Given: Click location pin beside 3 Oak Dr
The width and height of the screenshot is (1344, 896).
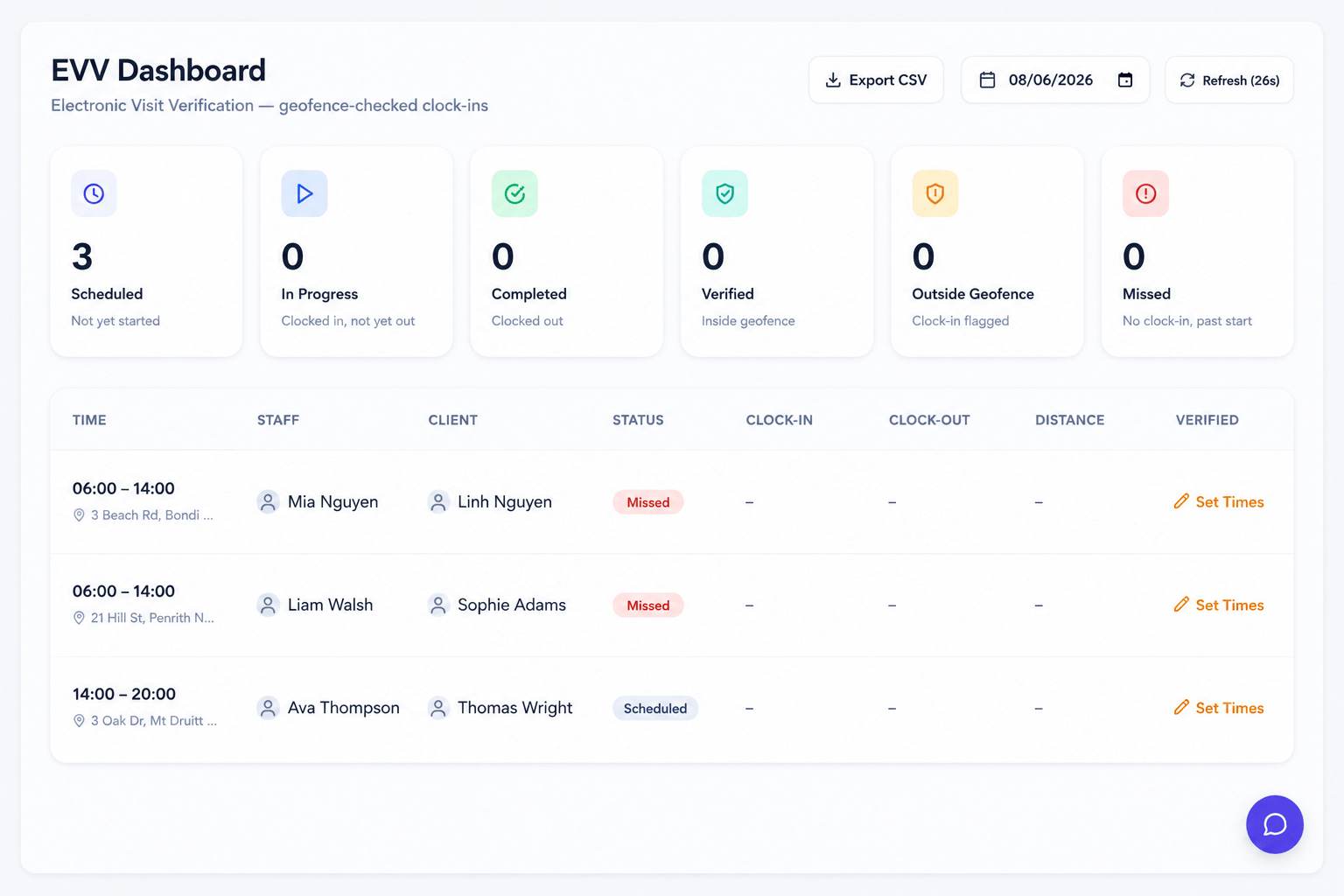Looking at the screenshot, I should tap(79, 721).
